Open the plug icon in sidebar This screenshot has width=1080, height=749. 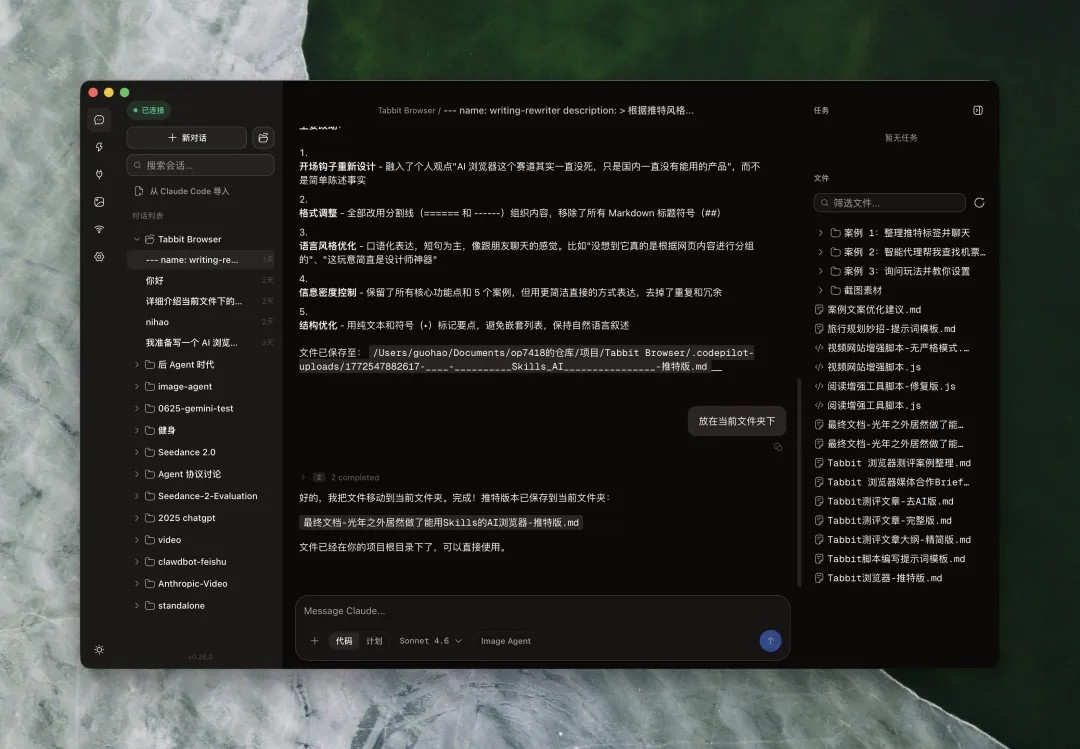[x=99, y=174]
